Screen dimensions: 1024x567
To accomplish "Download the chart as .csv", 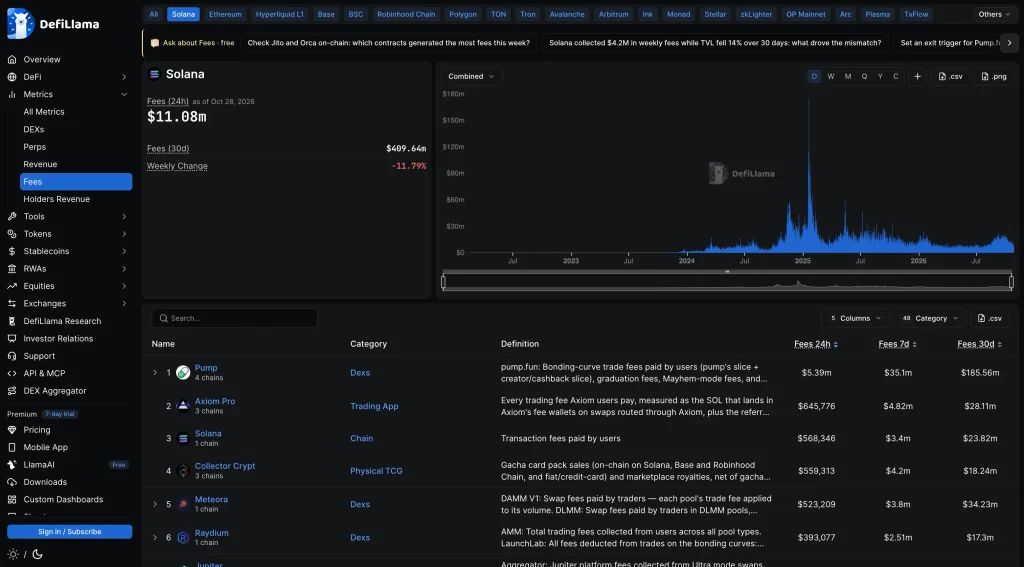I will tap(950, 76).
